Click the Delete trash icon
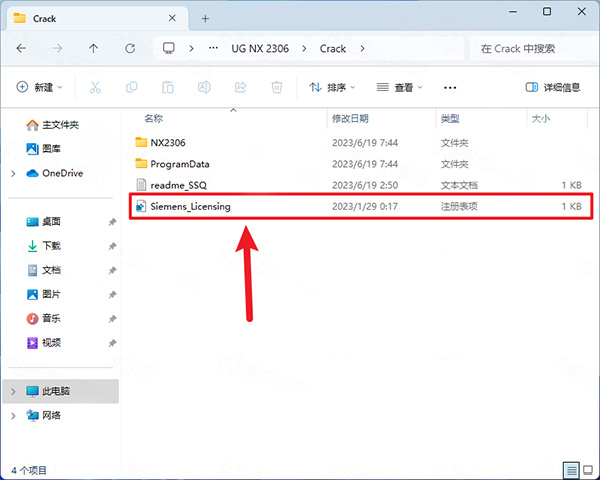 [x=277, y=88]
